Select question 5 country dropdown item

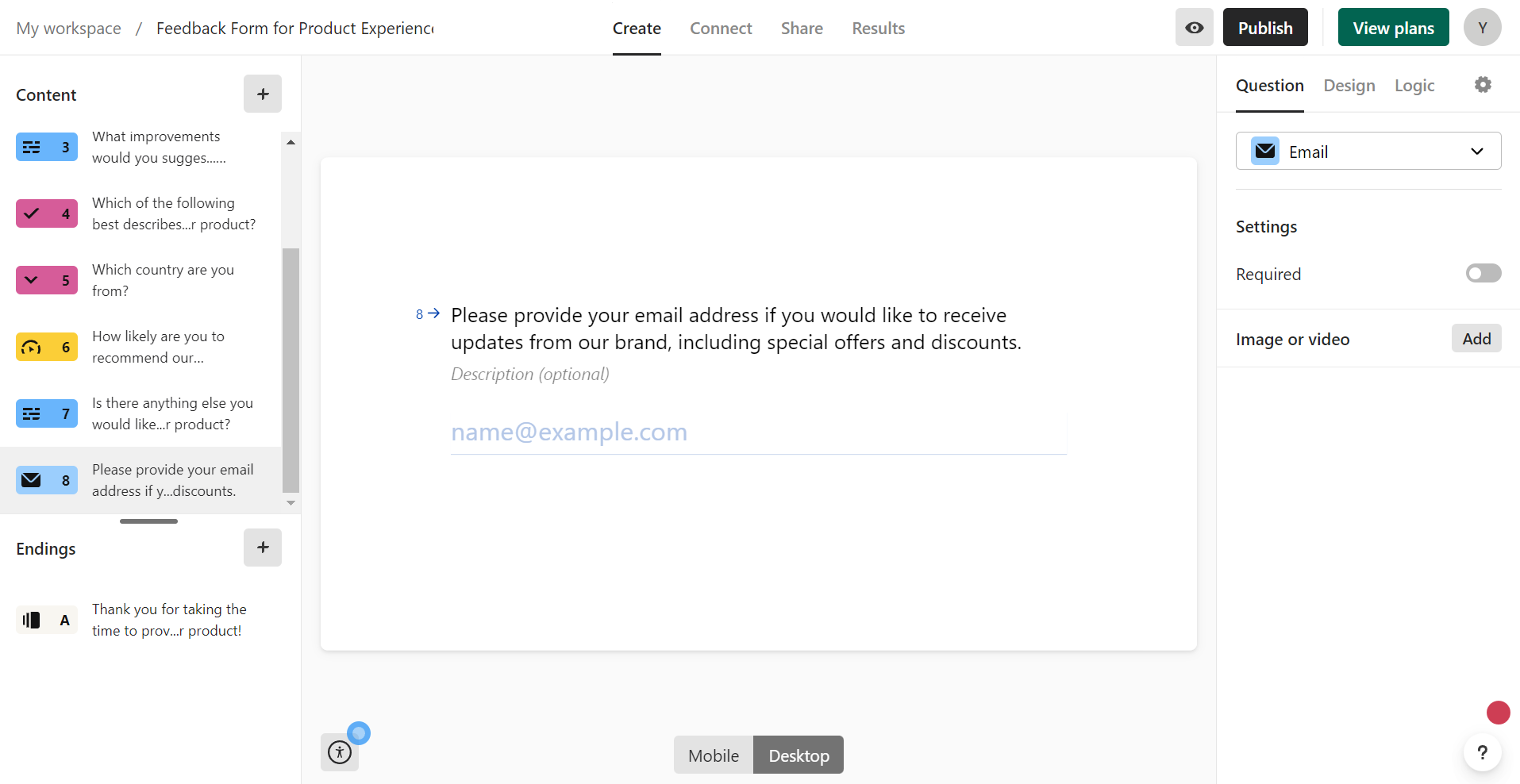(163, 280)
